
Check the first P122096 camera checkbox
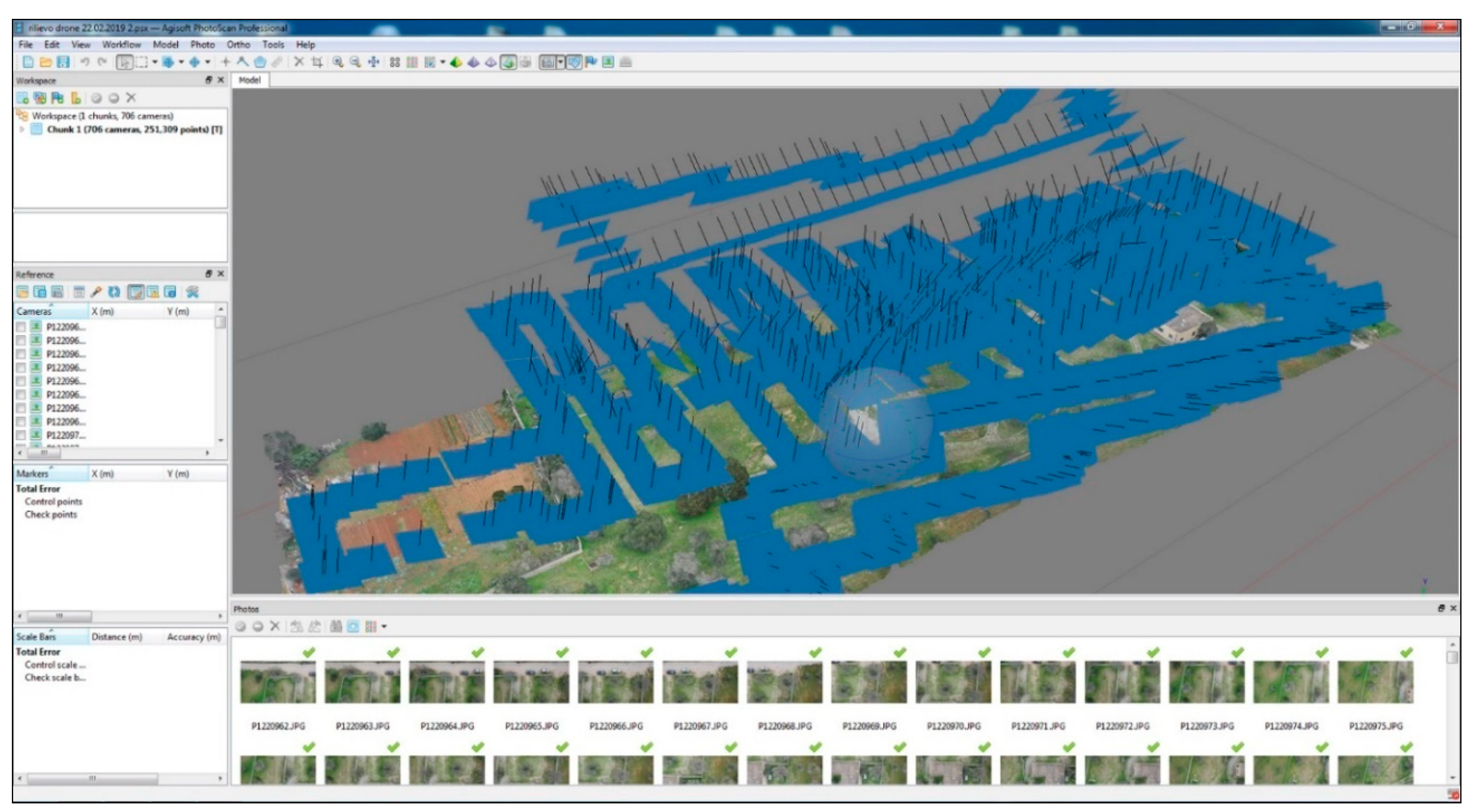coord(21,327)
